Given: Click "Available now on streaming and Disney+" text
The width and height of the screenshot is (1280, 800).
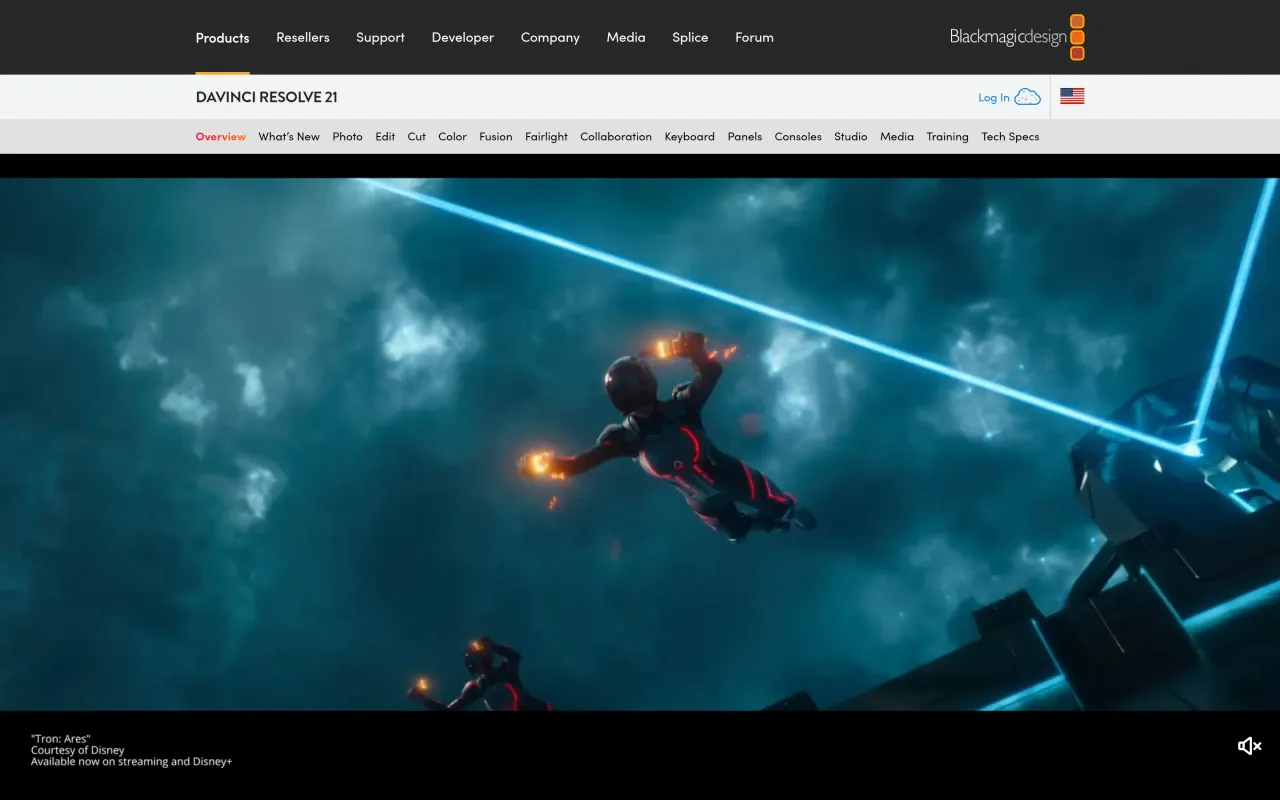Looking at the screenshot, I should click(131, 762).
